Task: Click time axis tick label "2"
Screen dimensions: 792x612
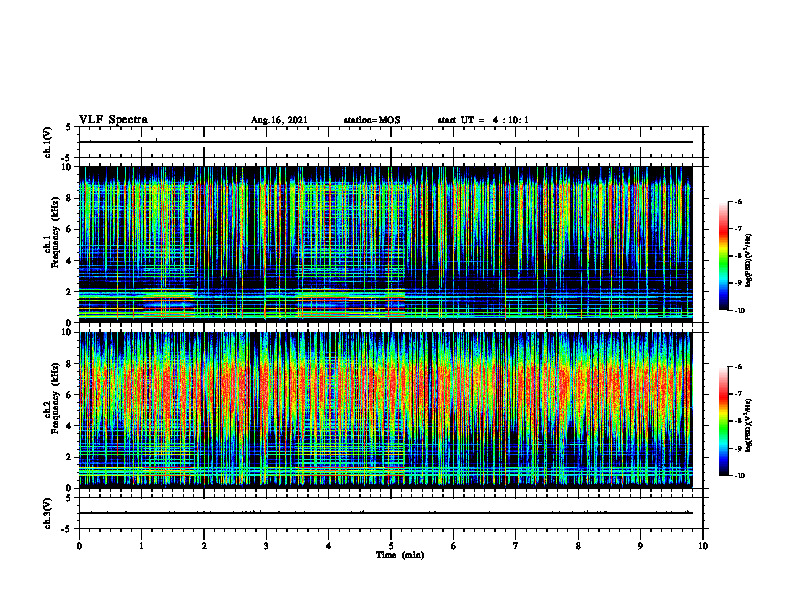Action: pos(204,546)
